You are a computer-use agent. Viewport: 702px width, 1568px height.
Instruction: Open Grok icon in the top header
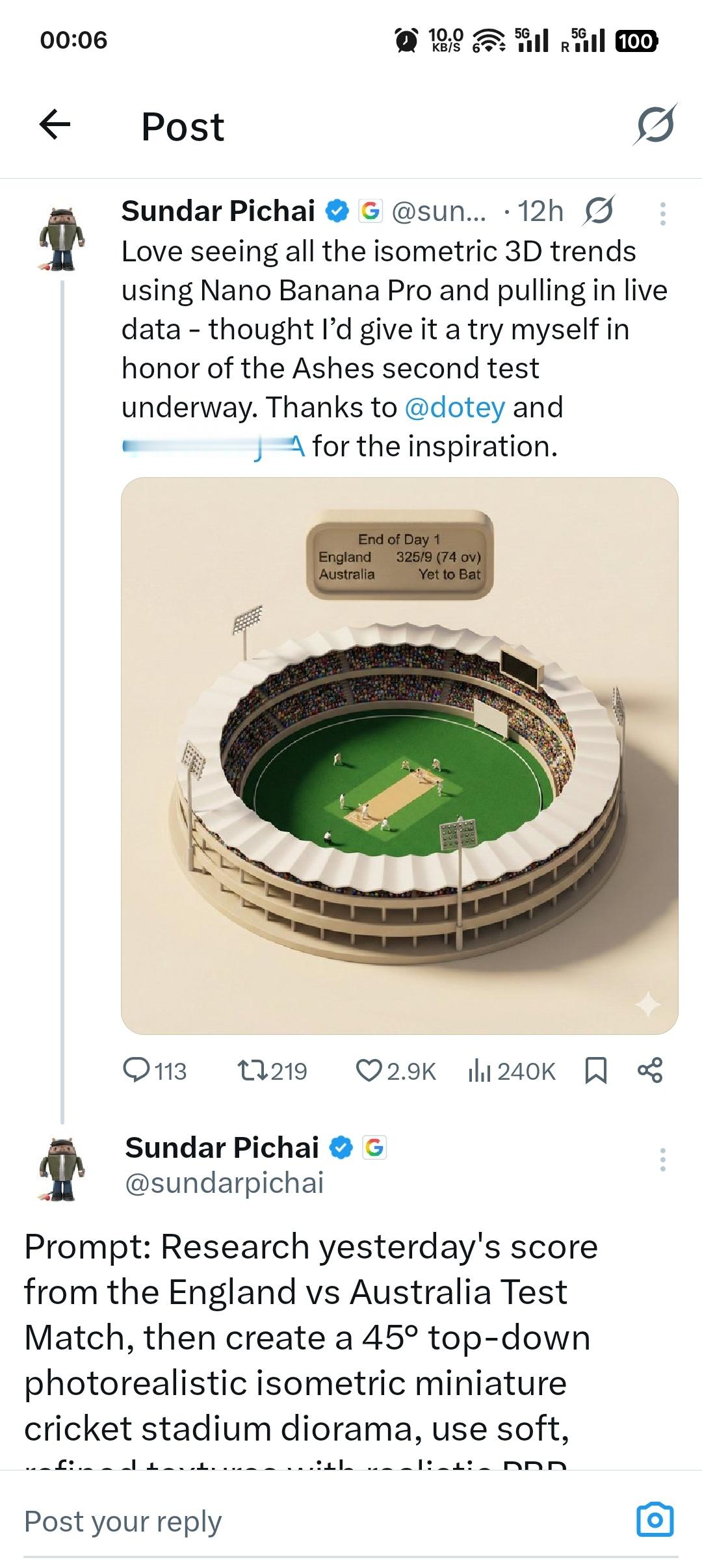655,125
